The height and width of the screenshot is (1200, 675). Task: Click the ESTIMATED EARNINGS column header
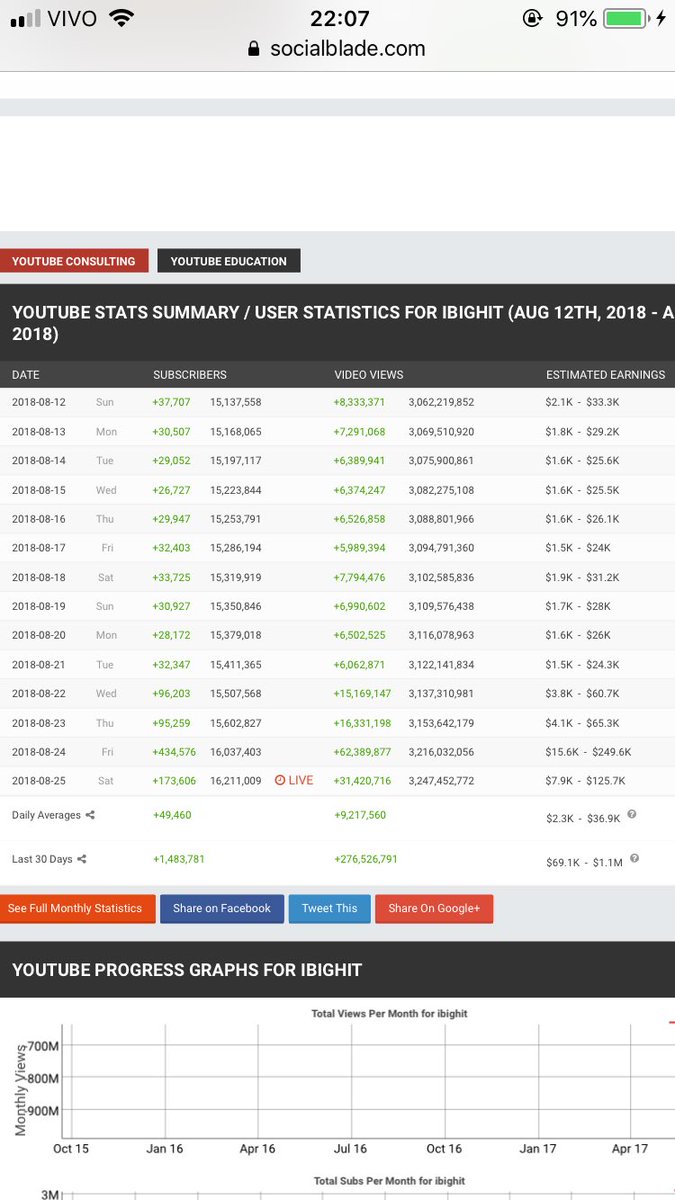606,375
